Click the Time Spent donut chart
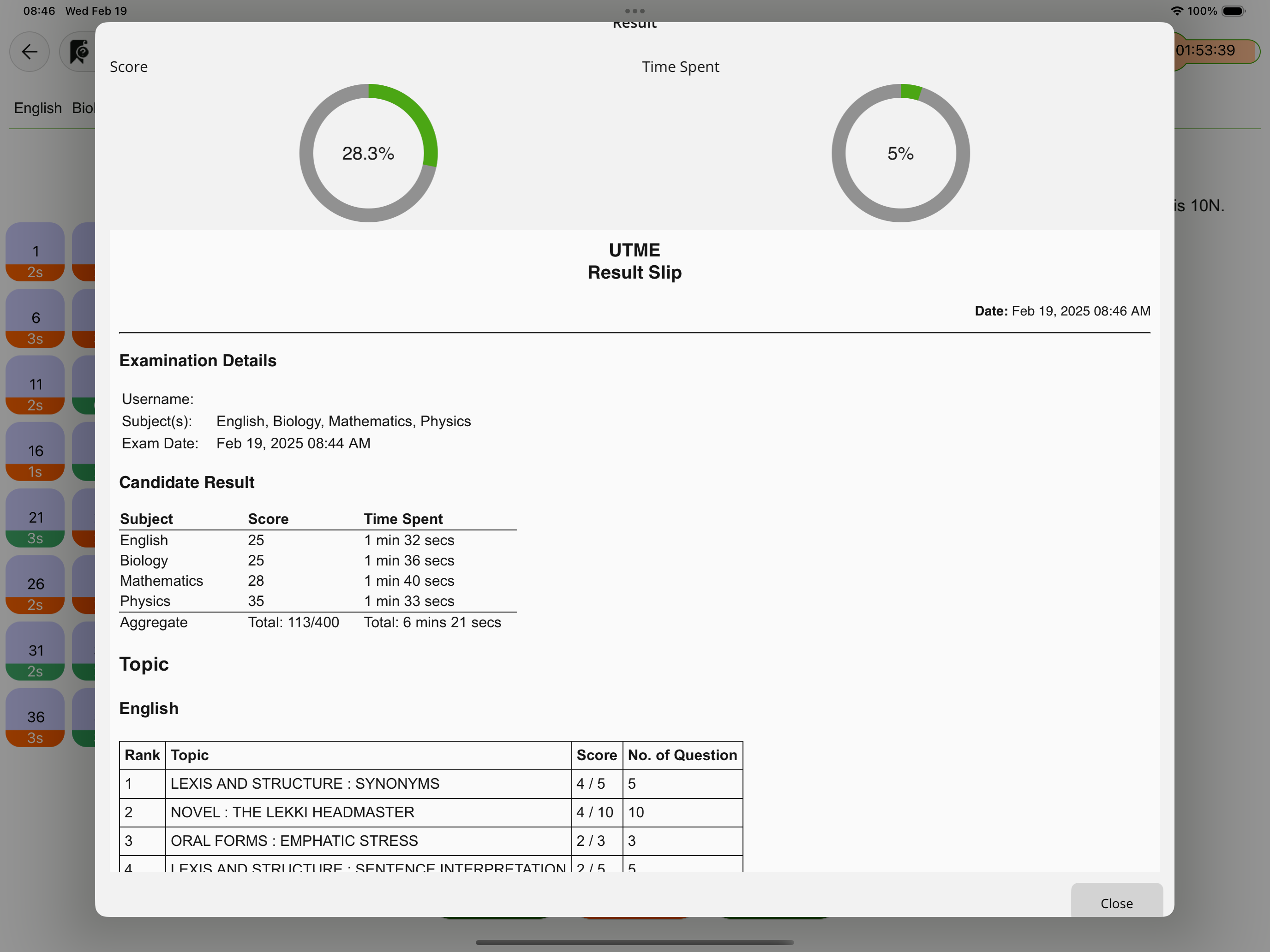1270x952 pixels. tap(900, 153)
